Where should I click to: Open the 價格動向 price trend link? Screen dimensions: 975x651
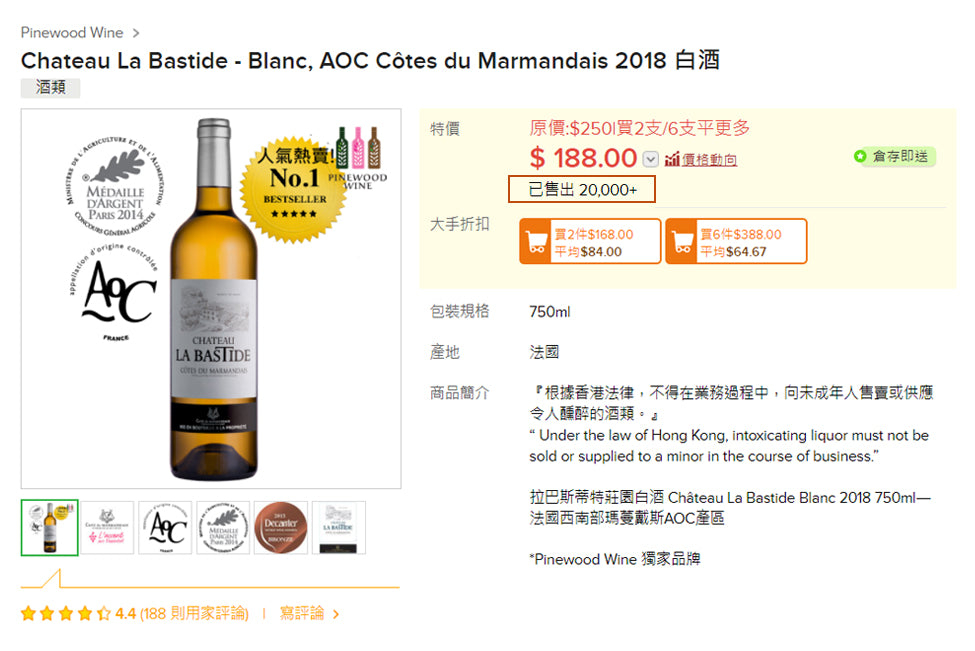click(709, 160)
